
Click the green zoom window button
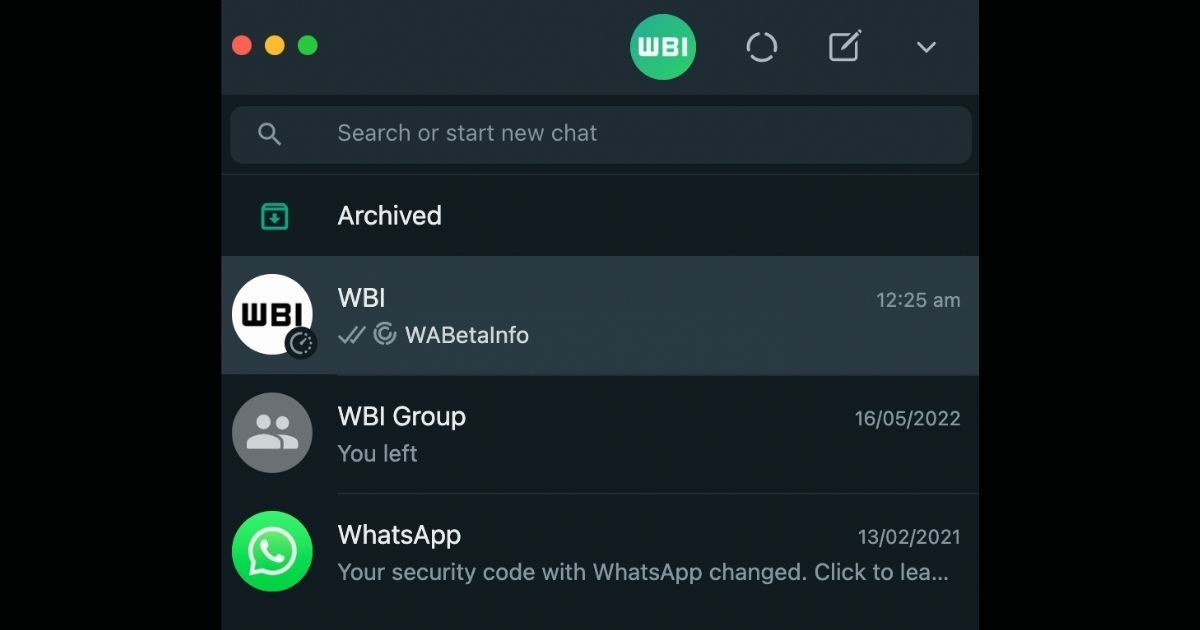pyautogui.click(x=308, y=45)
